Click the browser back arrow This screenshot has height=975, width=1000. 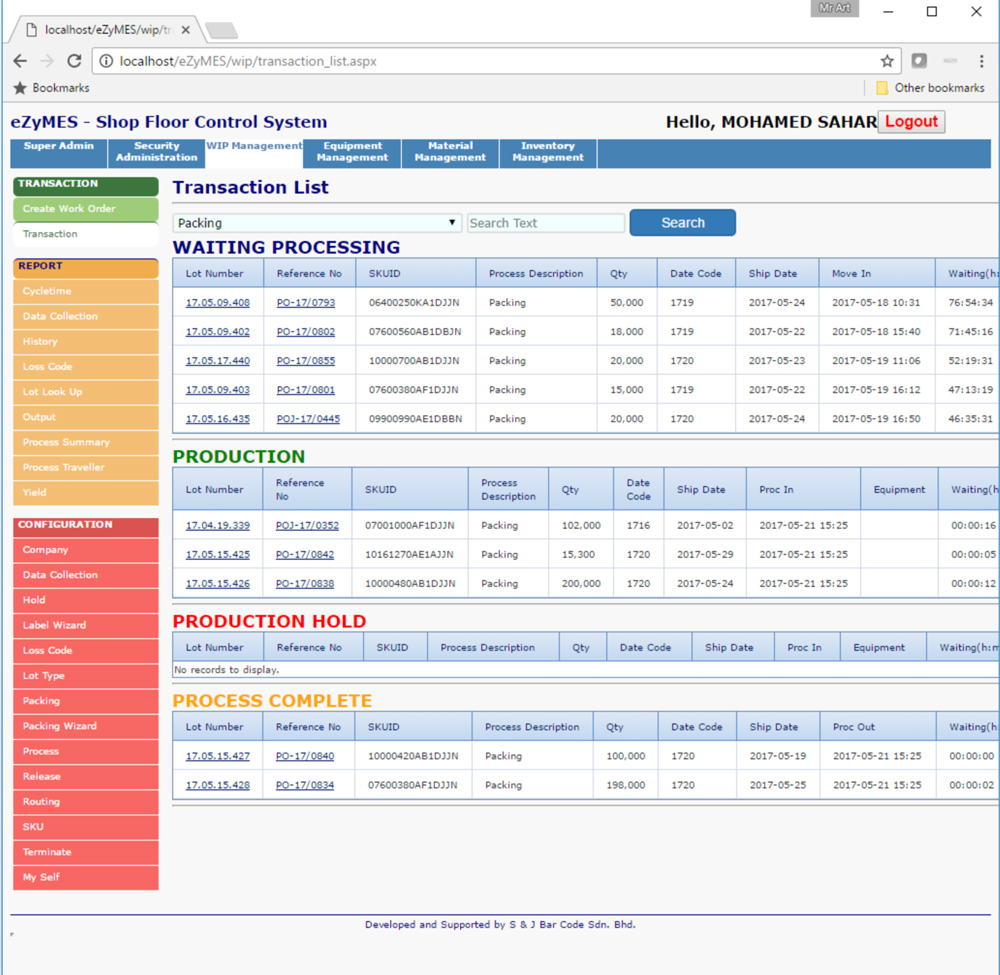coord(20,61)
